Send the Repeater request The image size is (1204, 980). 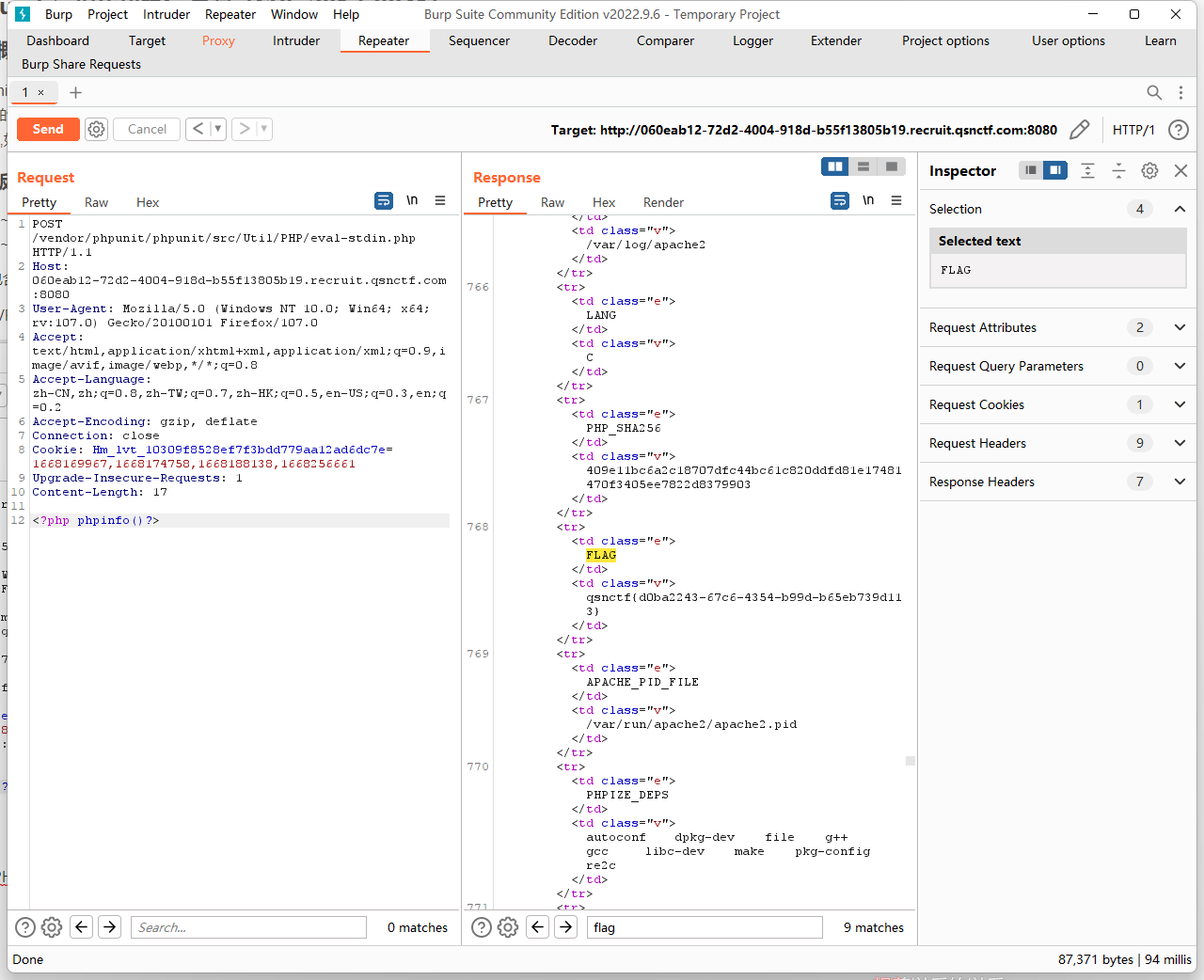tap(48, 129)
